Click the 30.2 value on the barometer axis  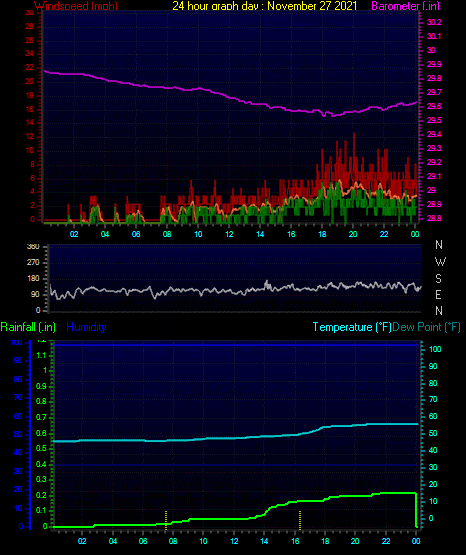pyautogui.click(x=434, y=22)
